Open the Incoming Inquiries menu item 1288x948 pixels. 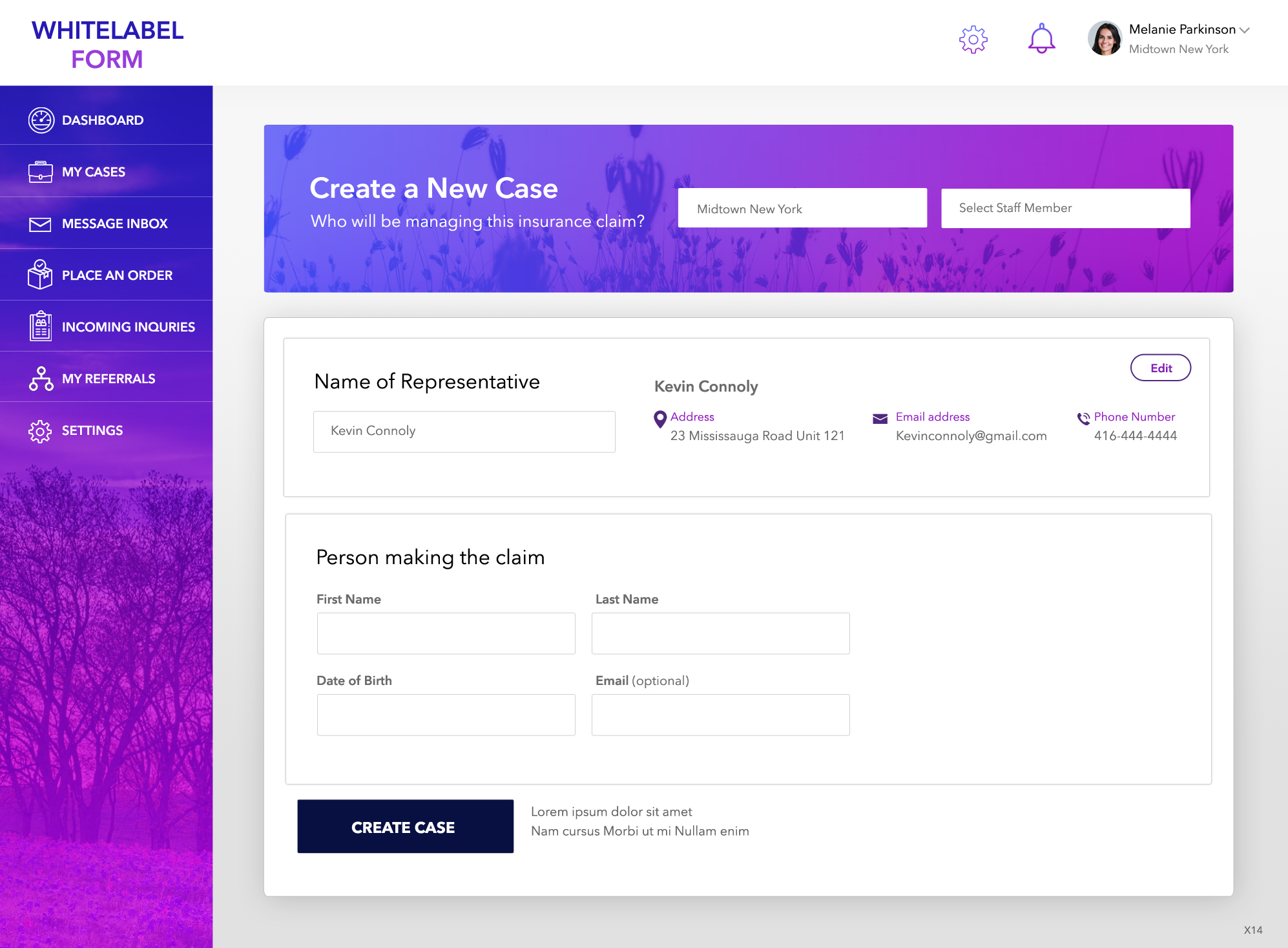coord(128,327)
